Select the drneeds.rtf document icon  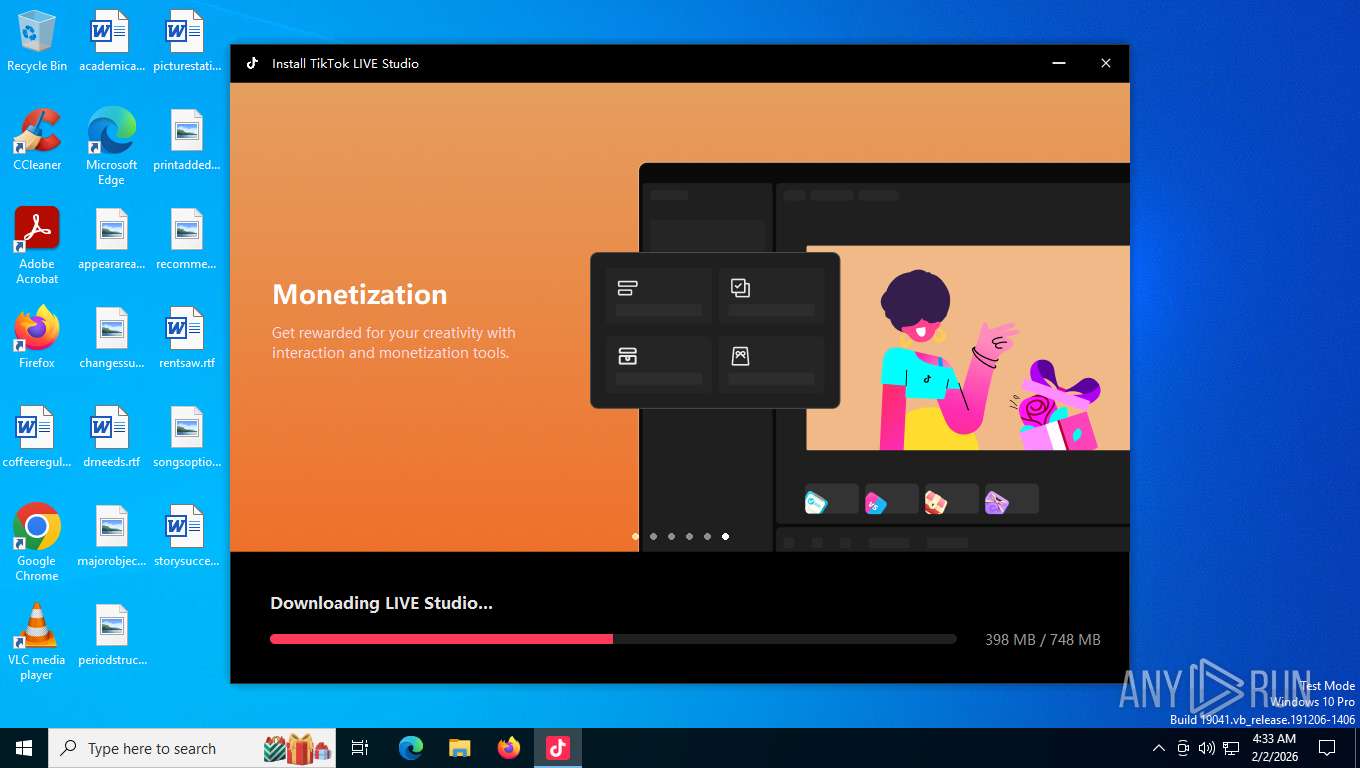click(x=111, y=437)
